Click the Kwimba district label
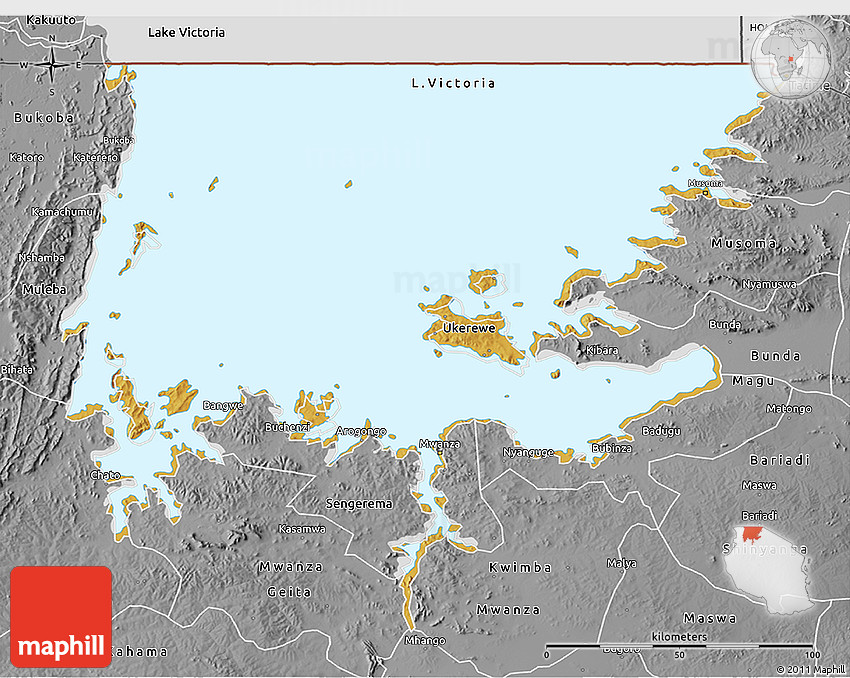Viewport: 850px width, 678px height. (519, 568)
